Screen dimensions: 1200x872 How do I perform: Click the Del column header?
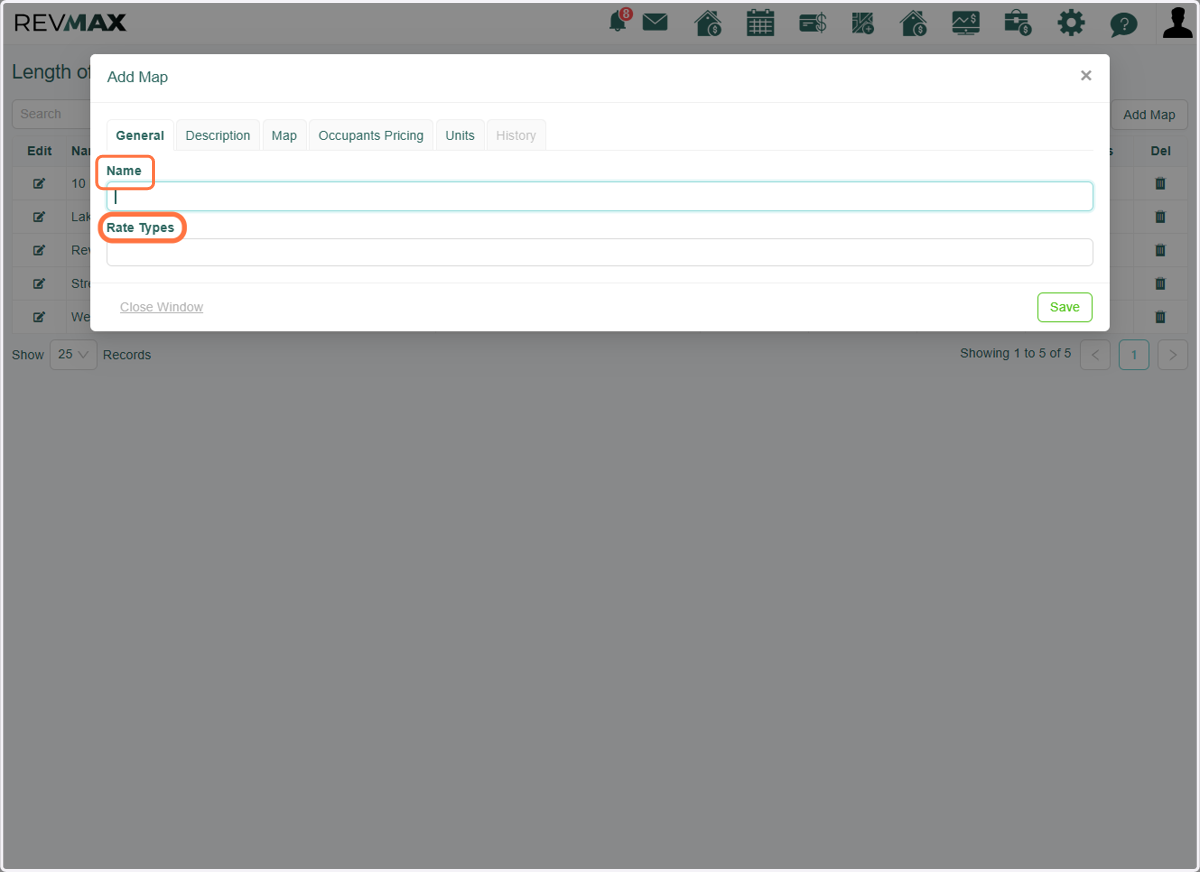click(1160, 151)
